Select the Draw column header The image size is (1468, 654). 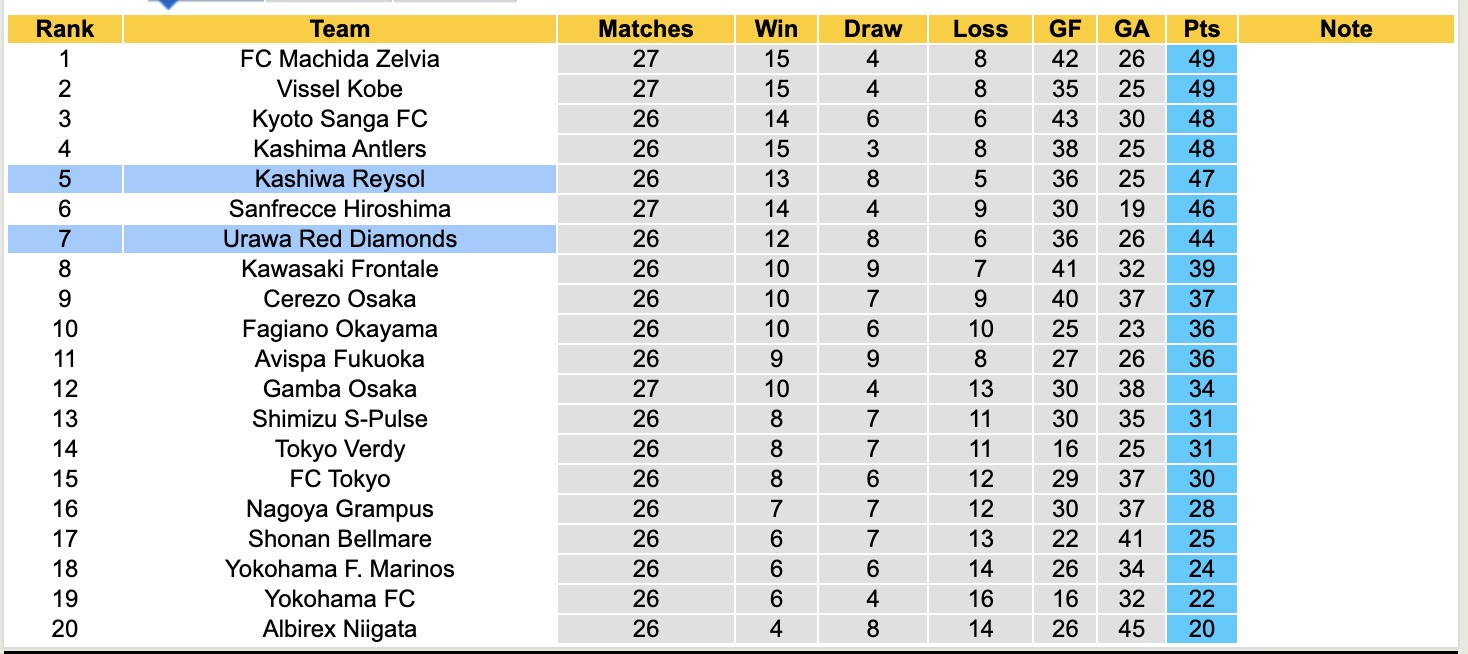pos(872,29)
